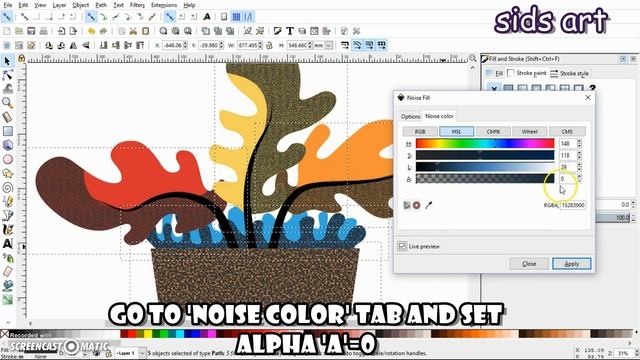Adjust the opacity 100.0 stepper
This screenshot has width=640, height=360.
[633, 218]
